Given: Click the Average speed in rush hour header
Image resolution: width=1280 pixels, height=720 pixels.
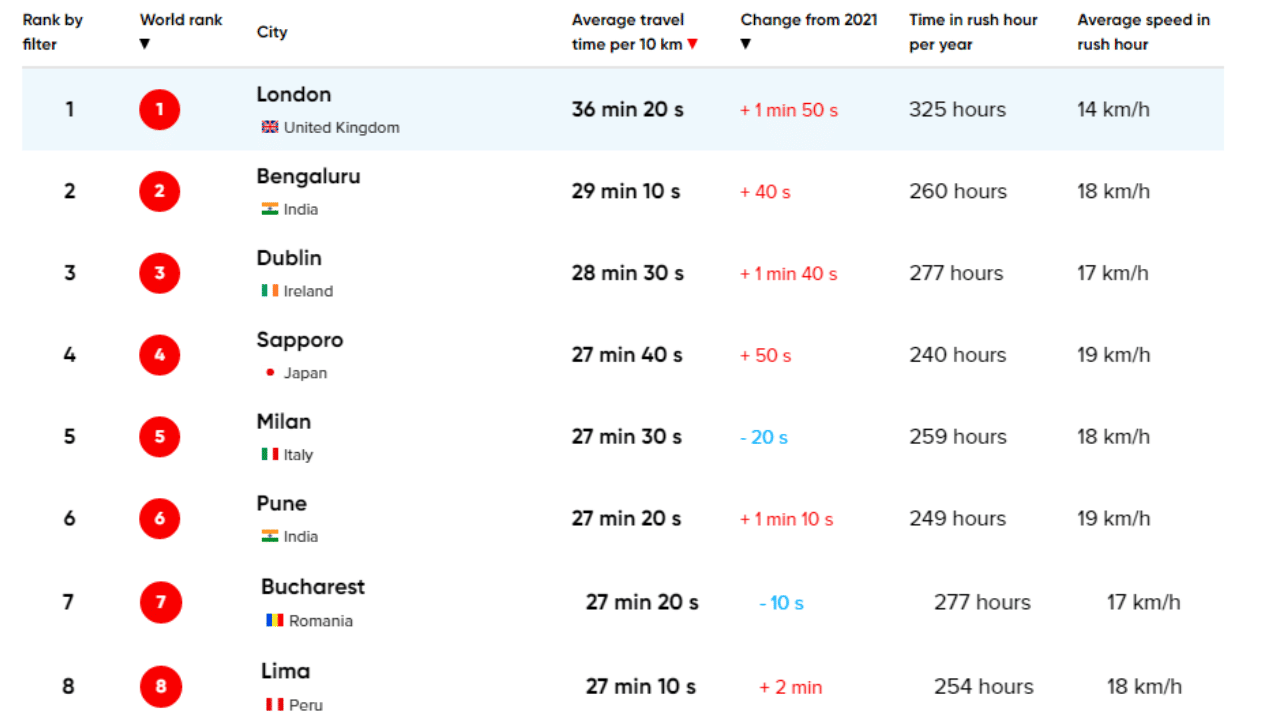Looking at the screenshot, I should [x=1143, y=31].
